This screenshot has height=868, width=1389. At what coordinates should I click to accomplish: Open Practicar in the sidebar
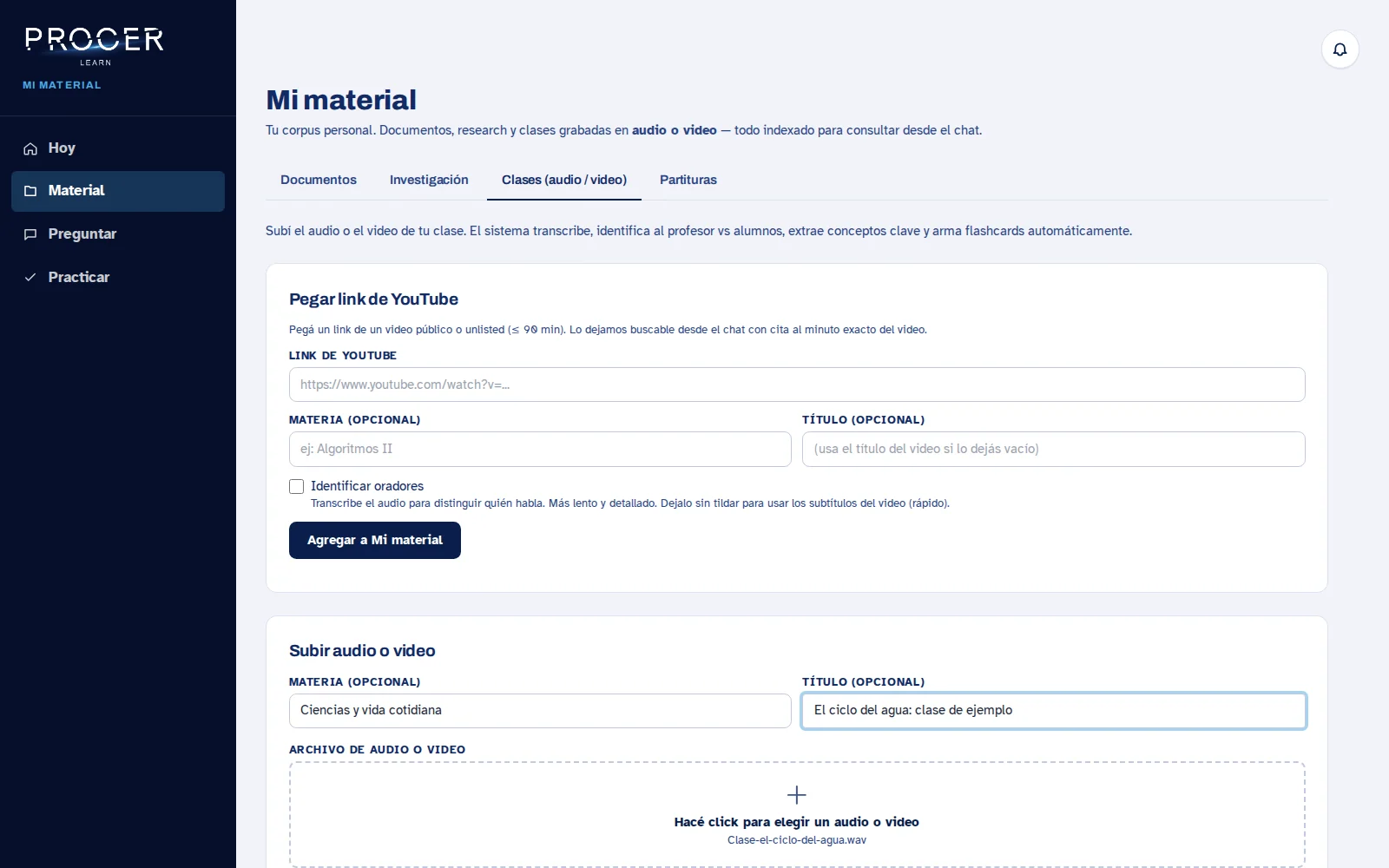click(118, 278)
